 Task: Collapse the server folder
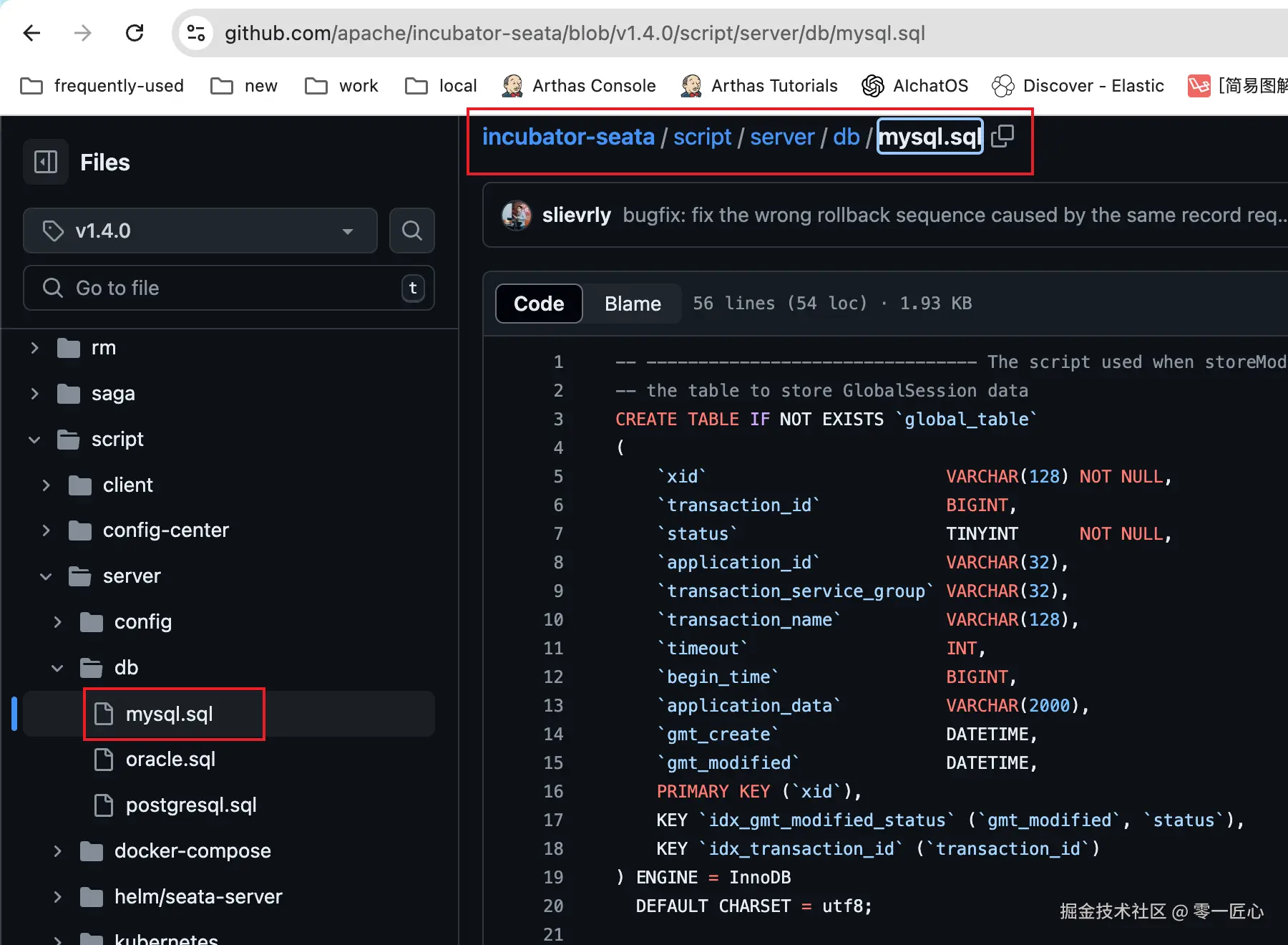[46, 576]
